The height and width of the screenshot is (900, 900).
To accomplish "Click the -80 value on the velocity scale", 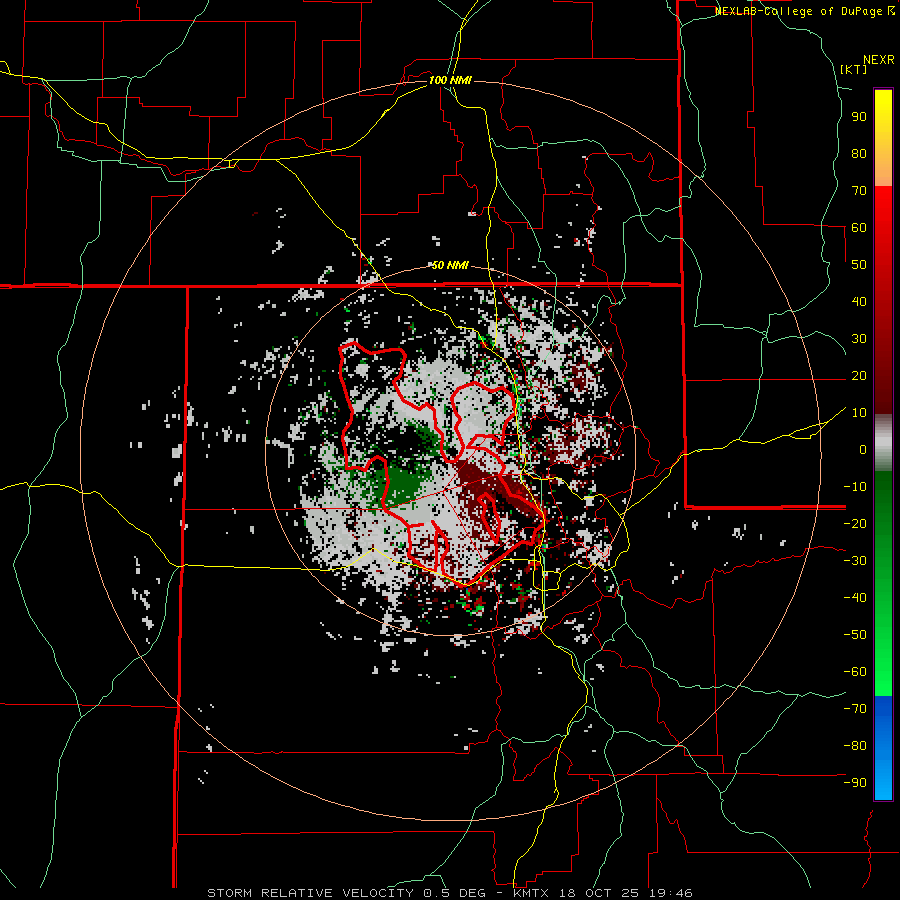I will (x=855, y=746).
